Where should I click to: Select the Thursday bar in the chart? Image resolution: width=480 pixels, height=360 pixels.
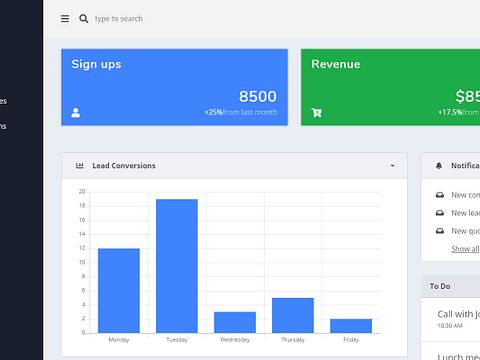point(293,315)
